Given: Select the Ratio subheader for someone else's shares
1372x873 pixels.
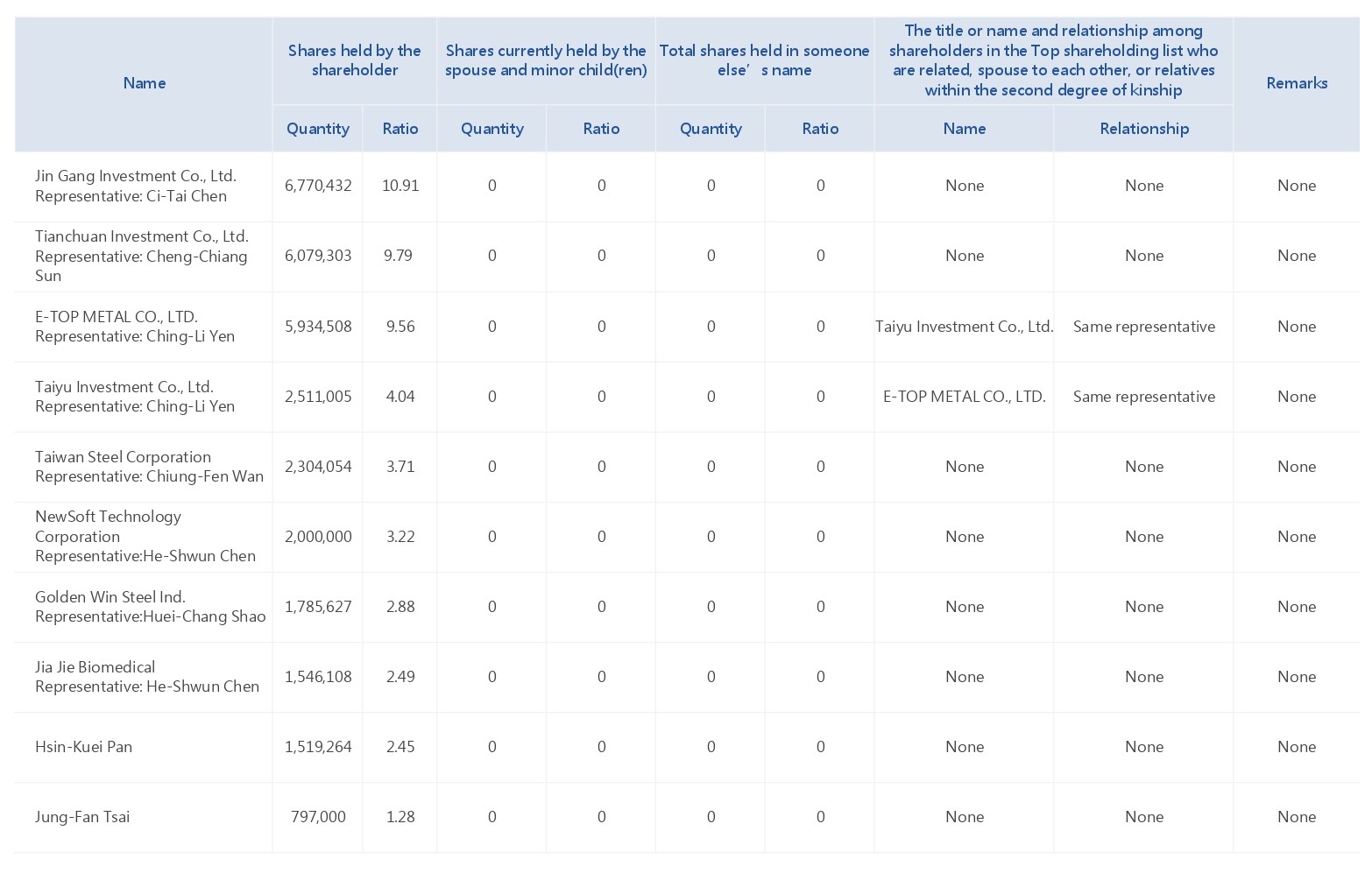Looking at the screenshot, I should pyautogui.click(x=819, y=128).
